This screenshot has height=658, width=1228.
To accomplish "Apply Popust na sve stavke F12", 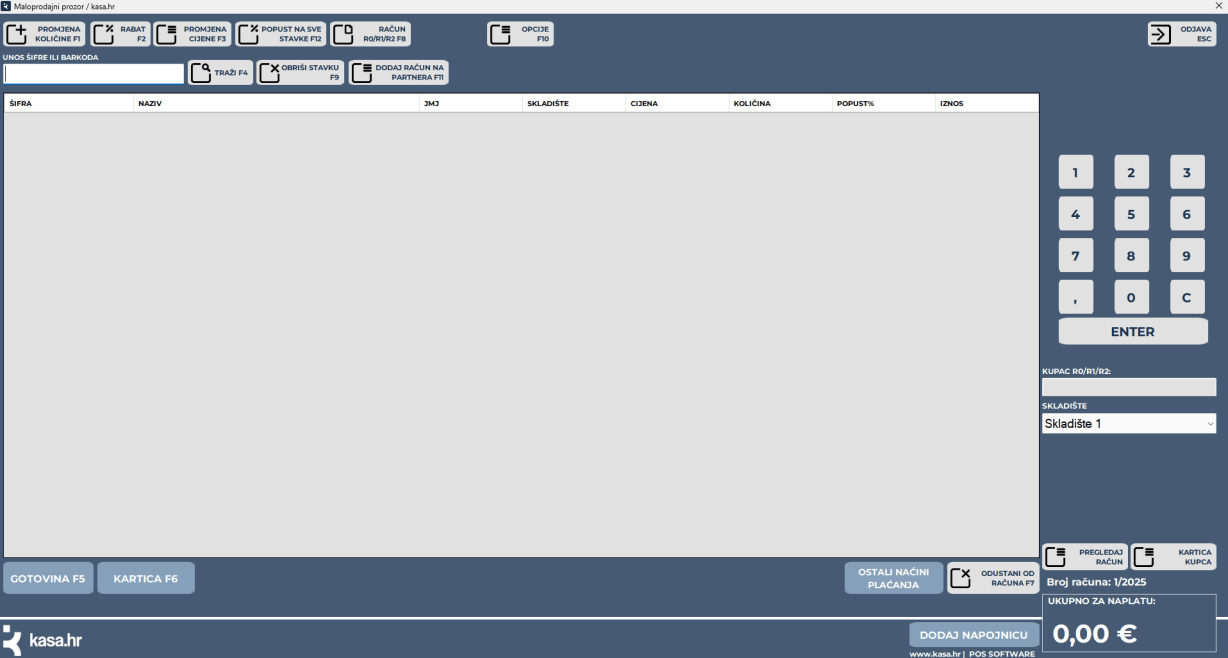I will (281, 34).
